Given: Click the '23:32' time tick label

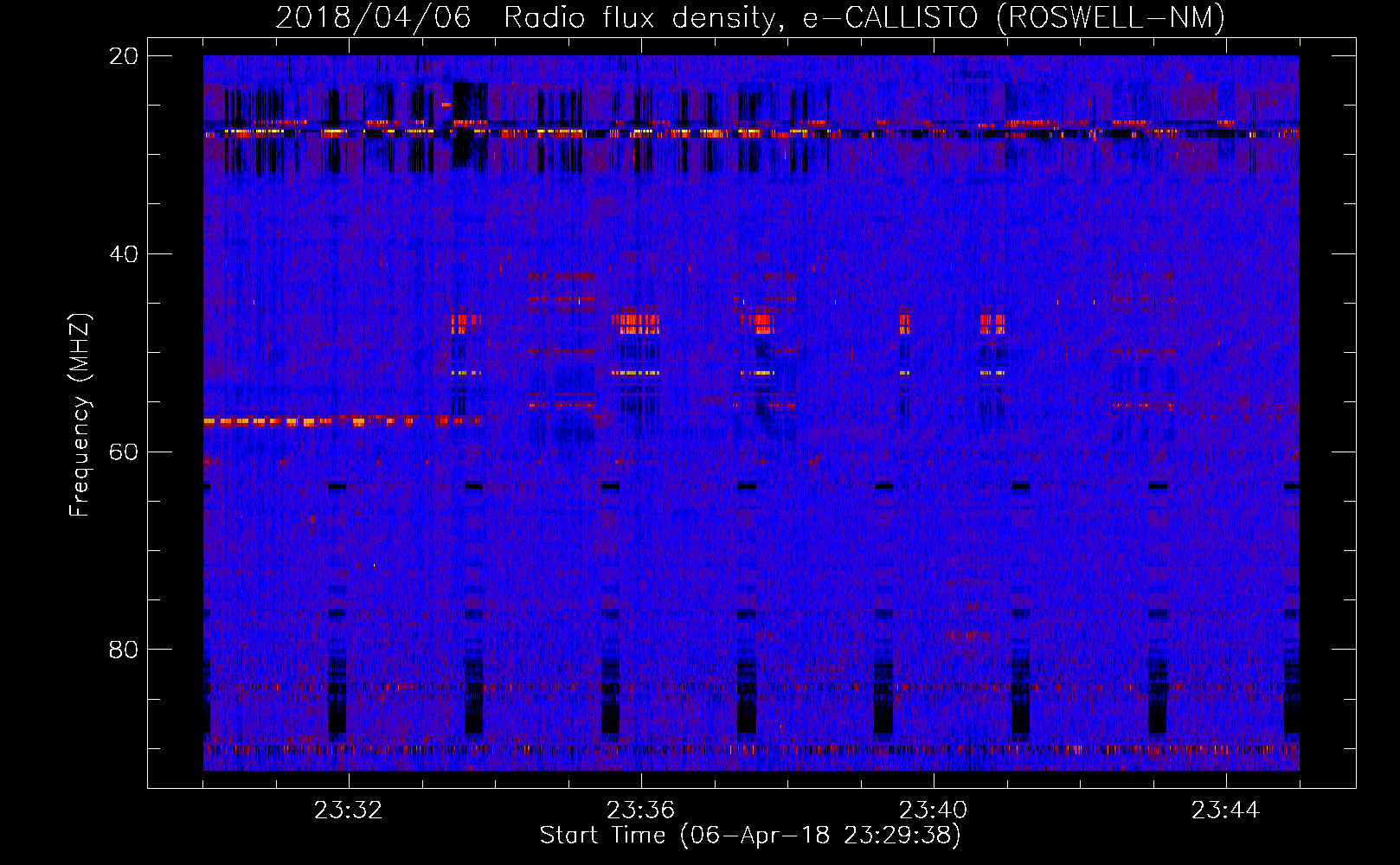Looking at the screenshot, I should (348, 811).
